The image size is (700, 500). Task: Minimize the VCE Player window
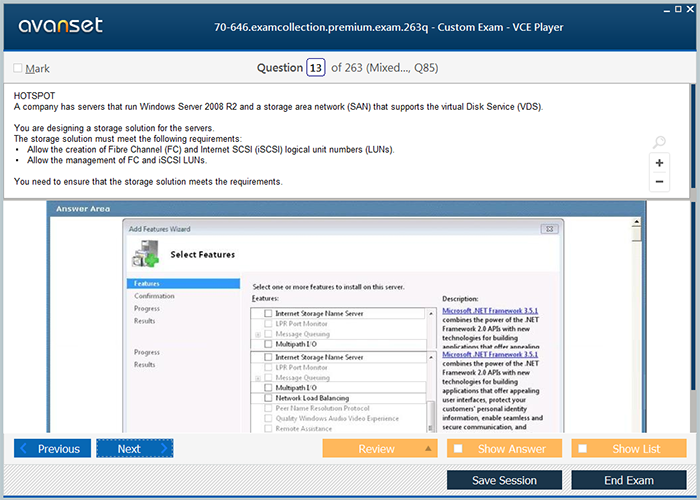pos(667,9)
